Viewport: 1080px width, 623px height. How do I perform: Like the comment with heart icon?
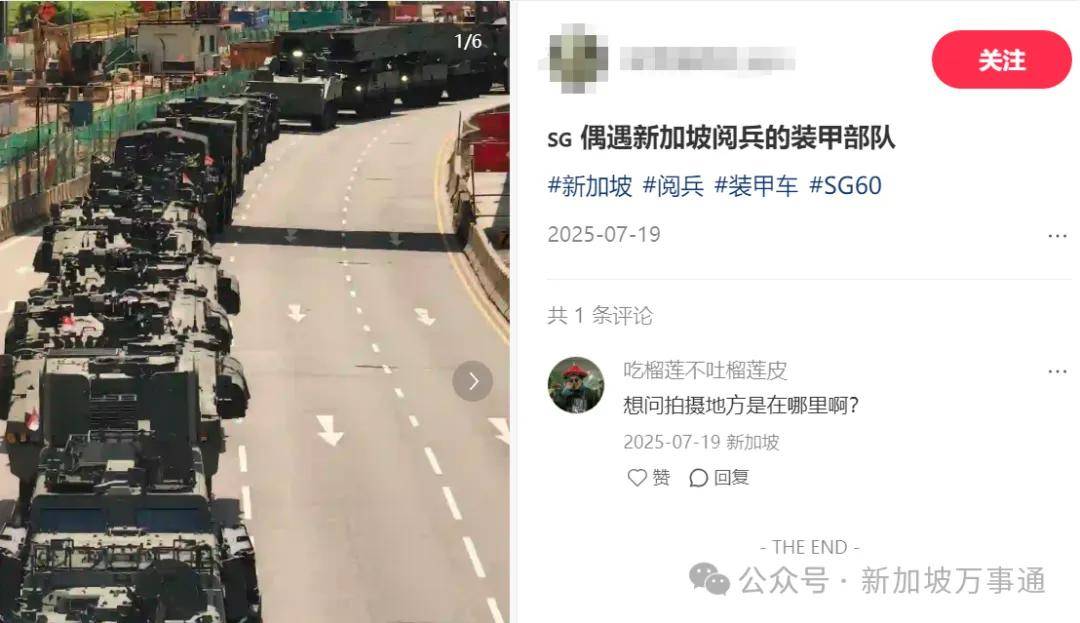[x=637, y=477]
